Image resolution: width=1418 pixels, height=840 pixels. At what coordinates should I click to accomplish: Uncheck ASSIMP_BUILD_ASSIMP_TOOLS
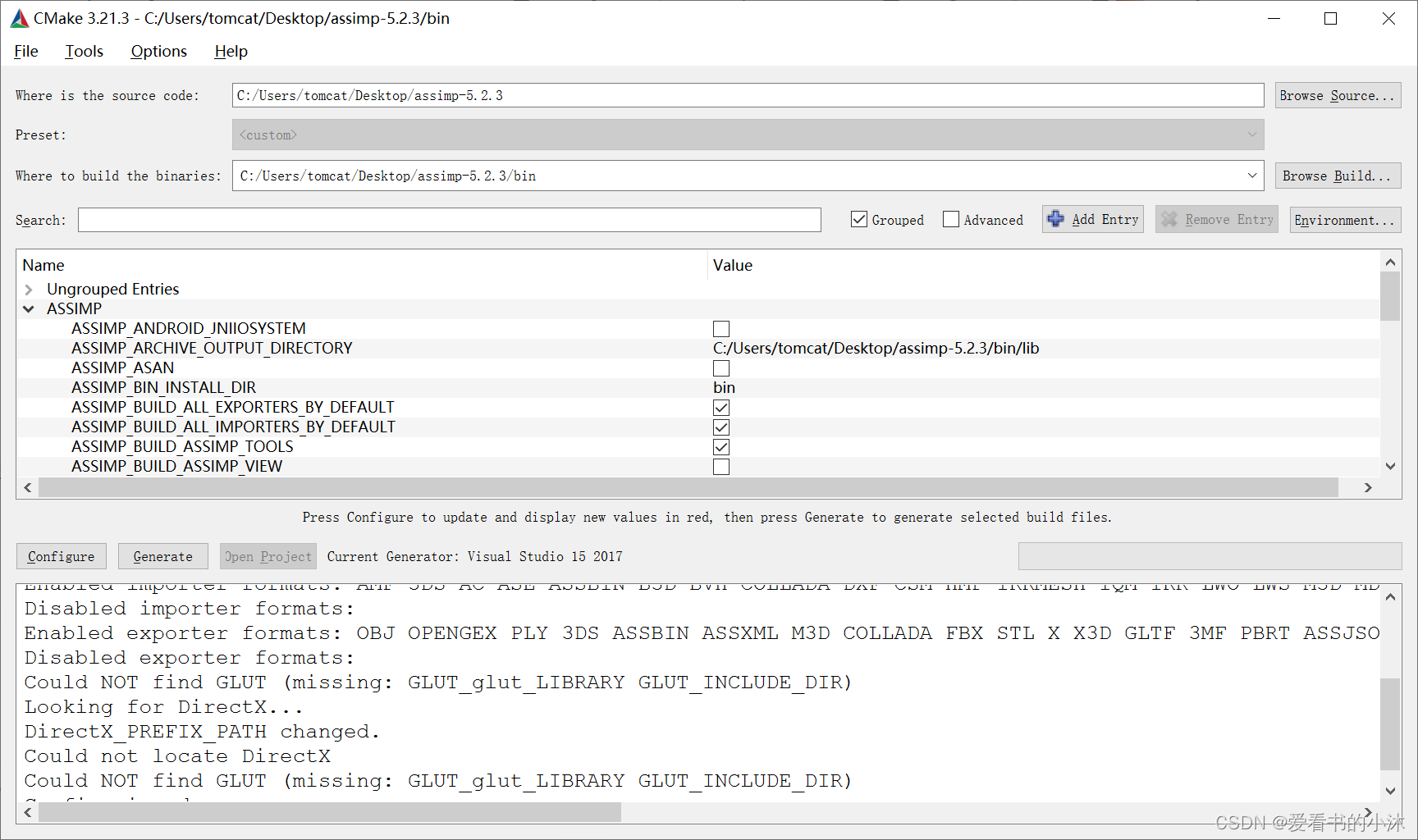coord(721,446)
